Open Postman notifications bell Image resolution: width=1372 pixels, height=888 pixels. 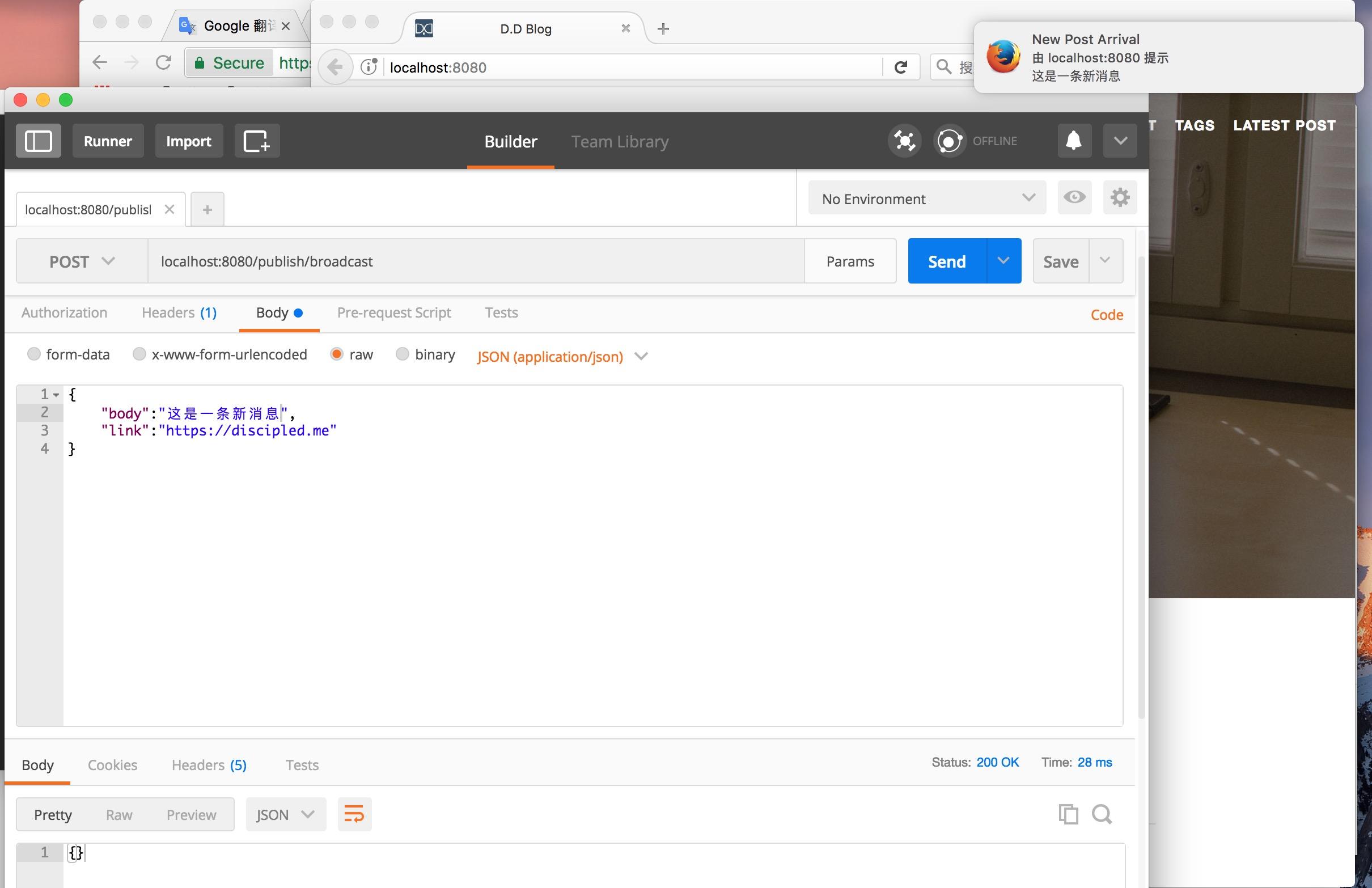[x=1073, y=140]
